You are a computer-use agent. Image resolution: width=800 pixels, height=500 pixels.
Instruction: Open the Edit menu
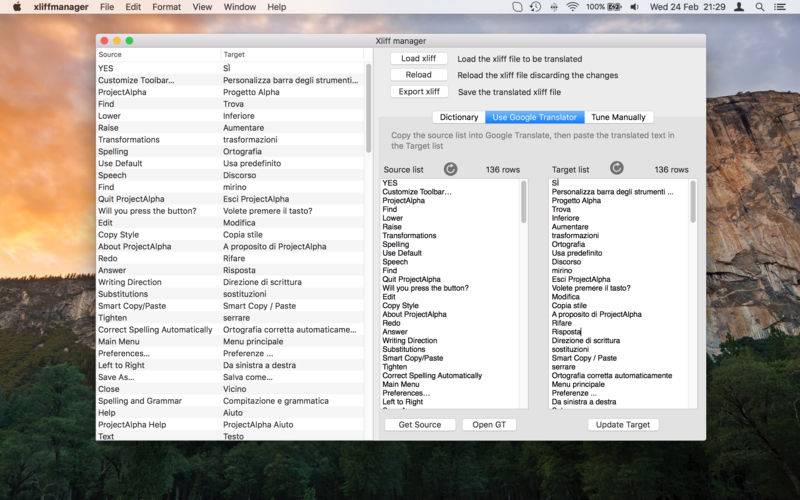pyautogui.click(x=133, y=7)
